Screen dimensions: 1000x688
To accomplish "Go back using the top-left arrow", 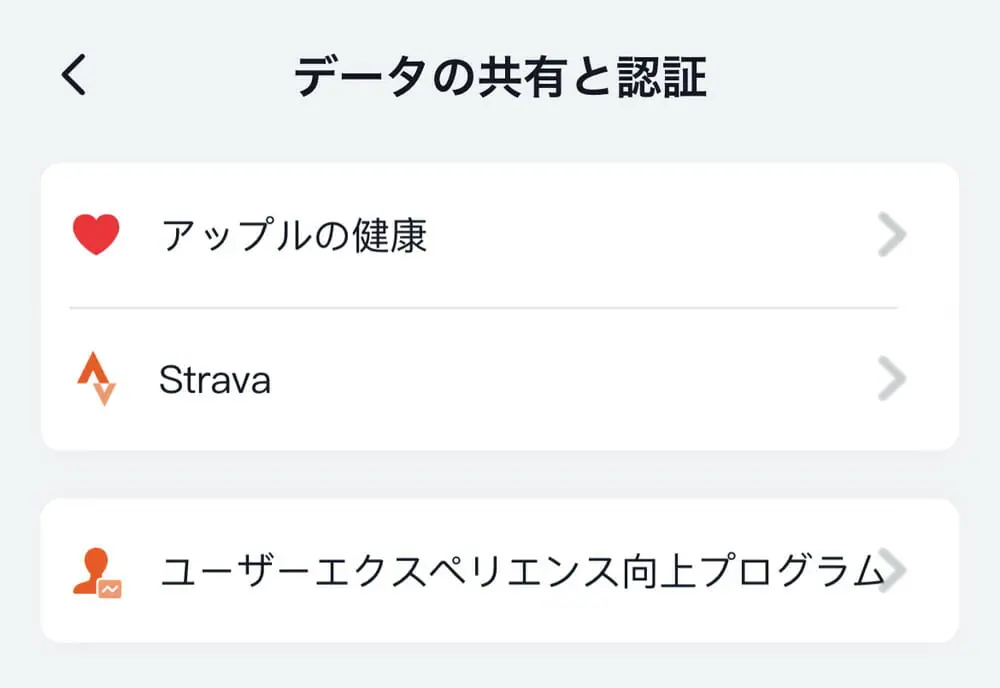I will [75, 76].
